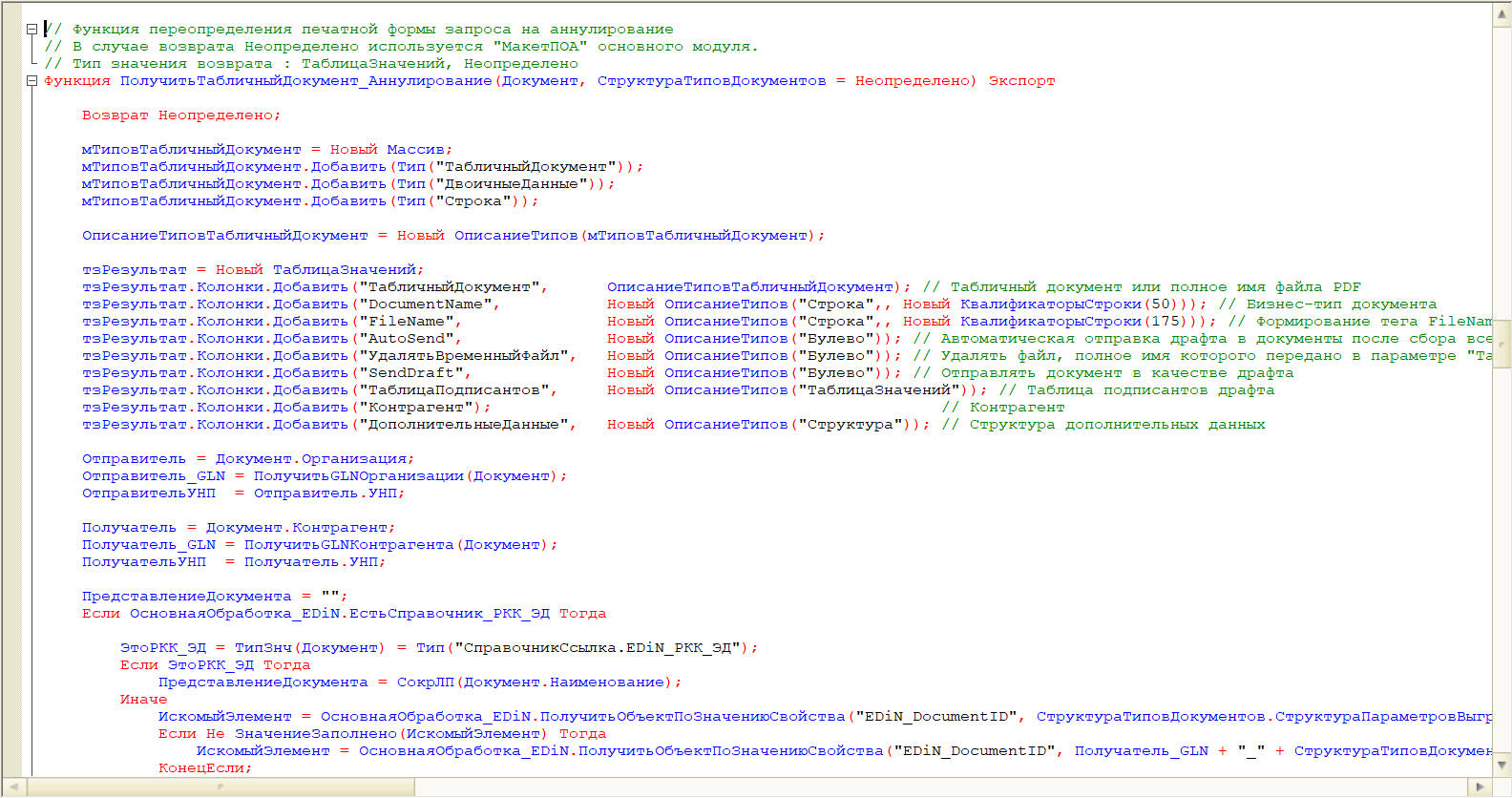Click the 'Получатель = Документ.Контрагент;' line
1512x798 pixels.
click(239, 528)
